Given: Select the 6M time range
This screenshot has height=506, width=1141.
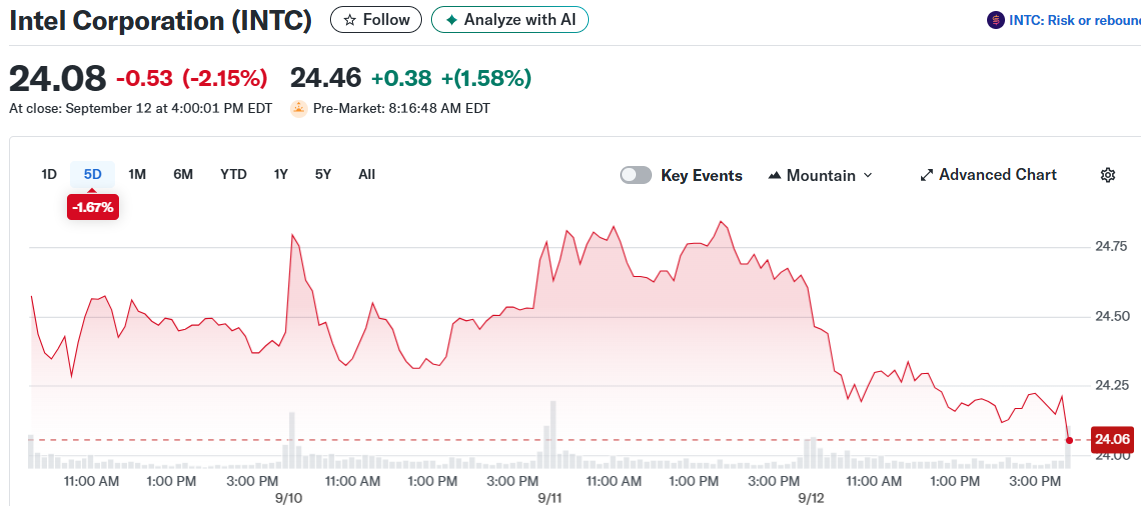Looking at the screenshot, I should 183,175.
